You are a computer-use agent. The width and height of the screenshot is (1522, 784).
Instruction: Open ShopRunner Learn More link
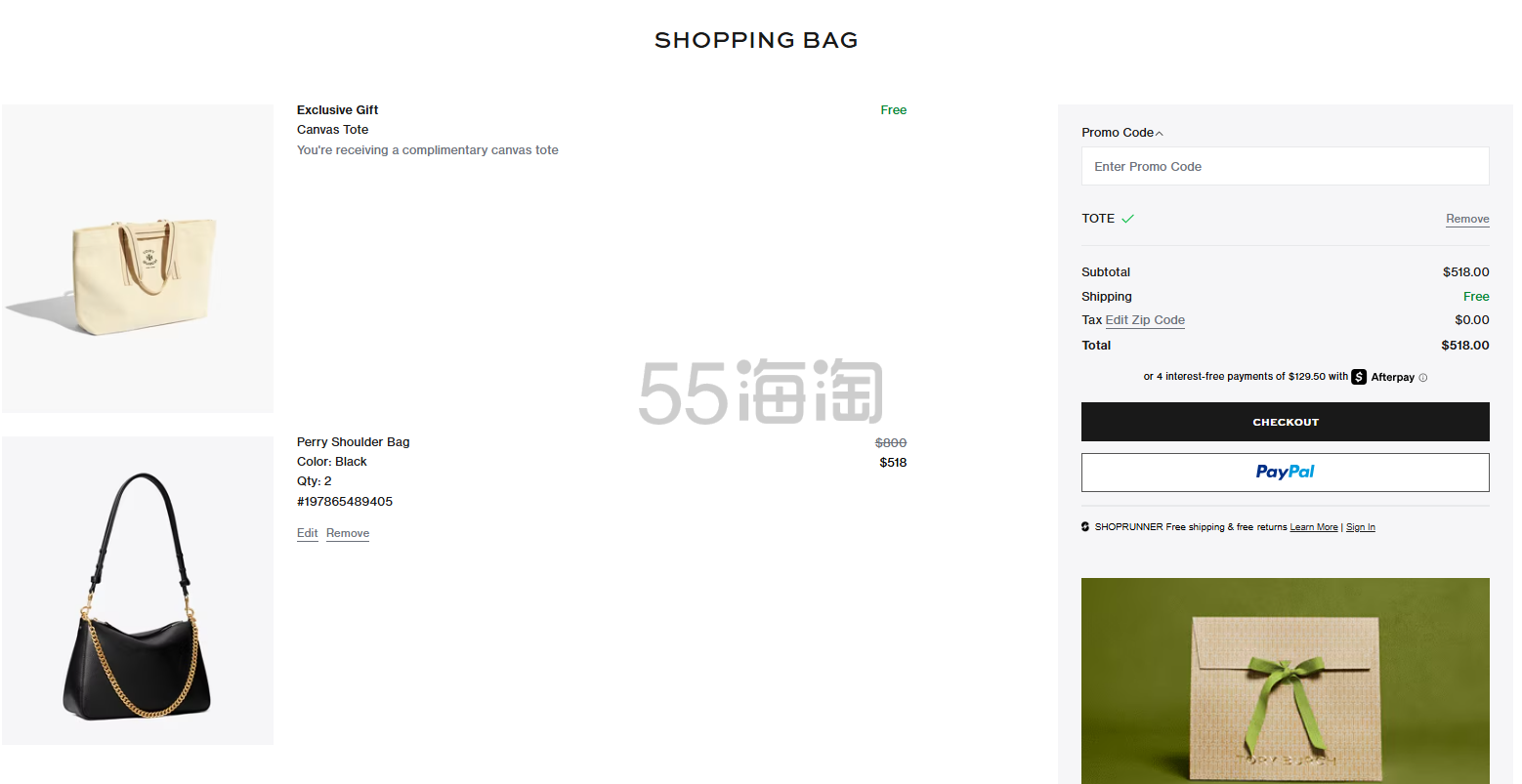(1313, 527)
